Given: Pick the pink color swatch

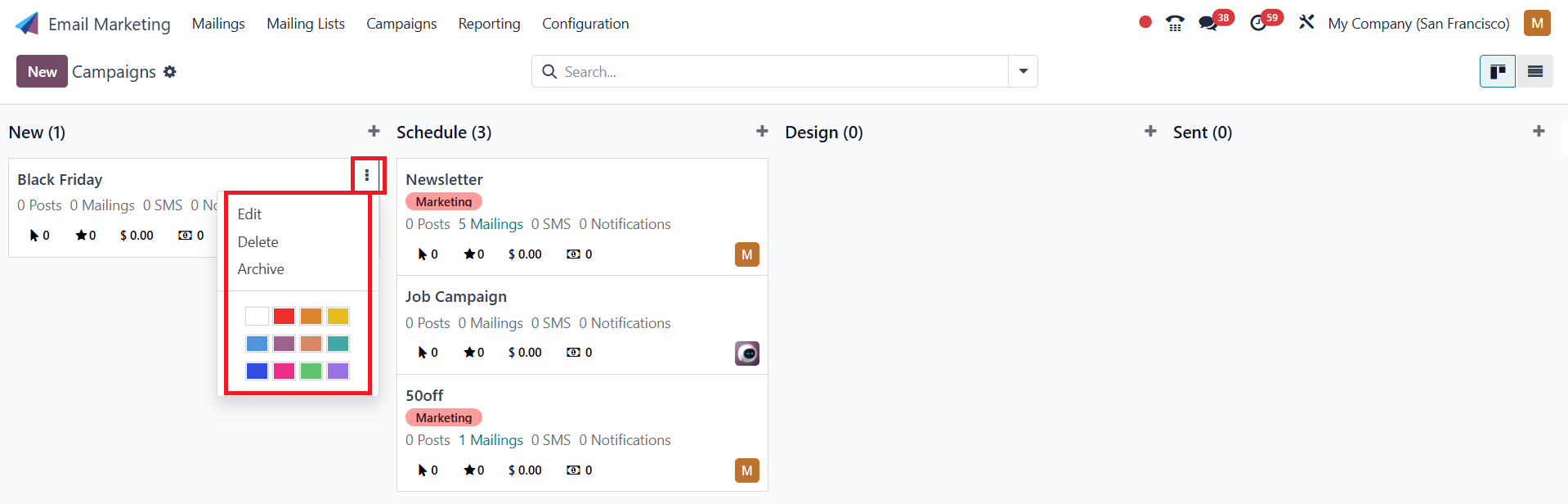Looking at the screenshot, I should pyautogui.click(x=284, y=371).
